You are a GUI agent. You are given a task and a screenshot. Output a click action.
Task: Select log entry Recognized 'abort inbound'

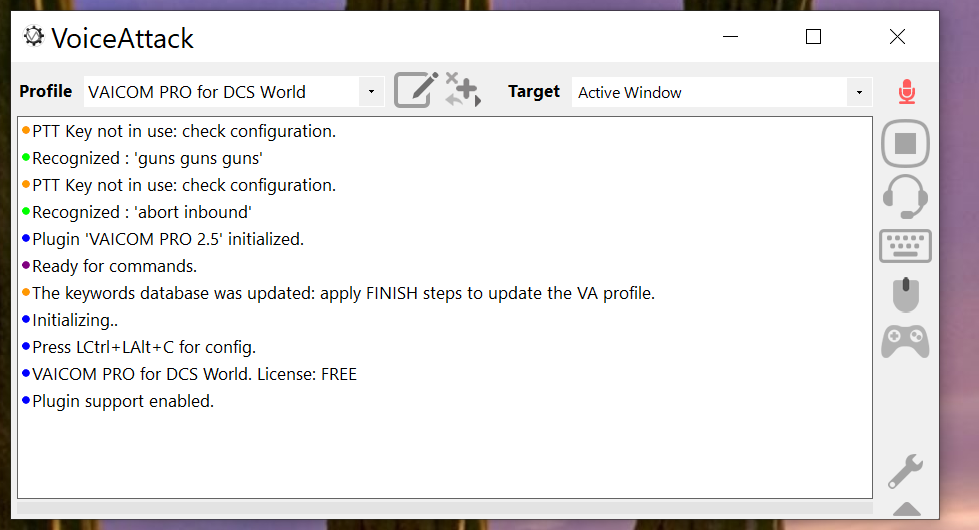(x=137, y=212)
